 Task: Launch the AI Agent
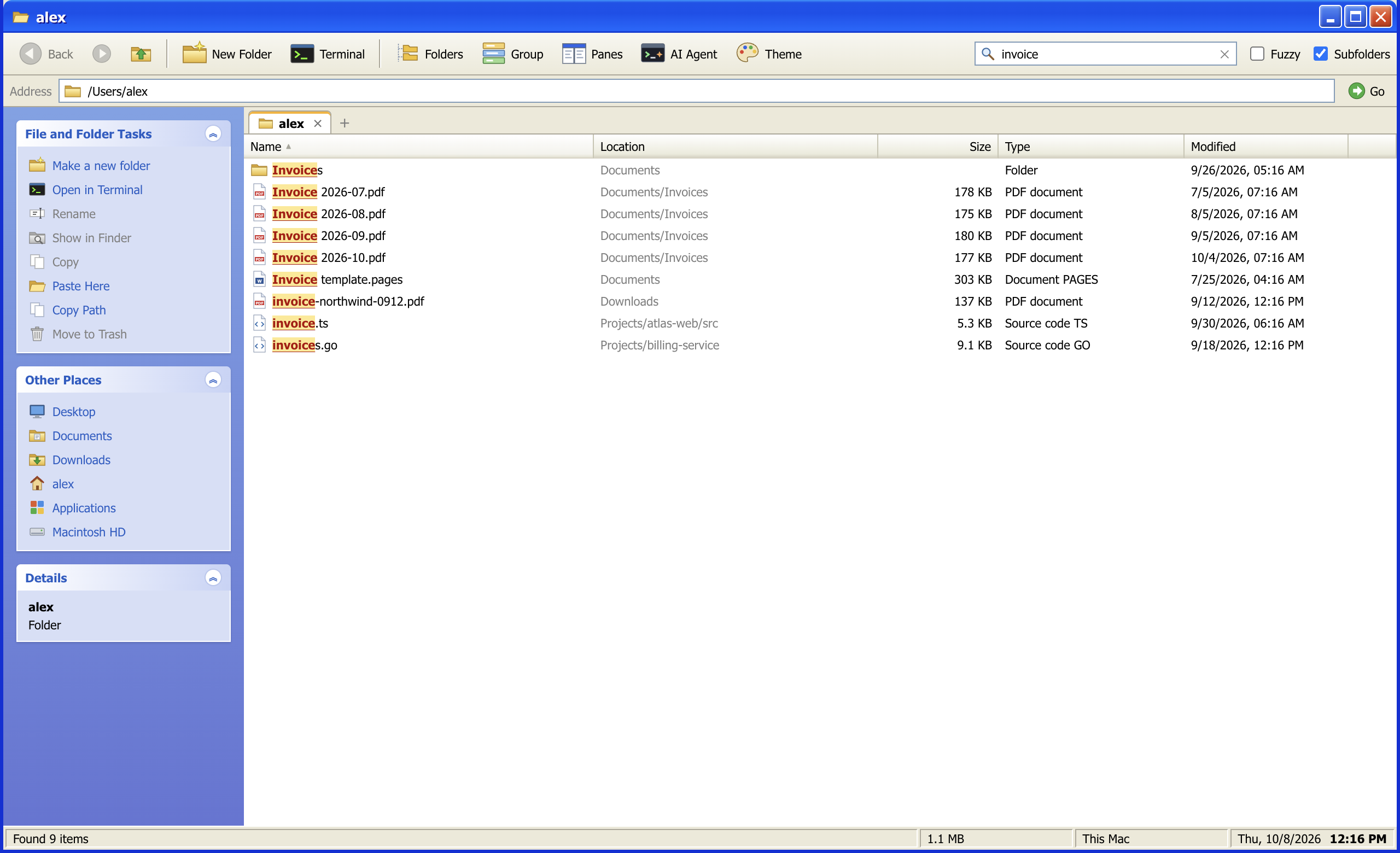(679, 54)
